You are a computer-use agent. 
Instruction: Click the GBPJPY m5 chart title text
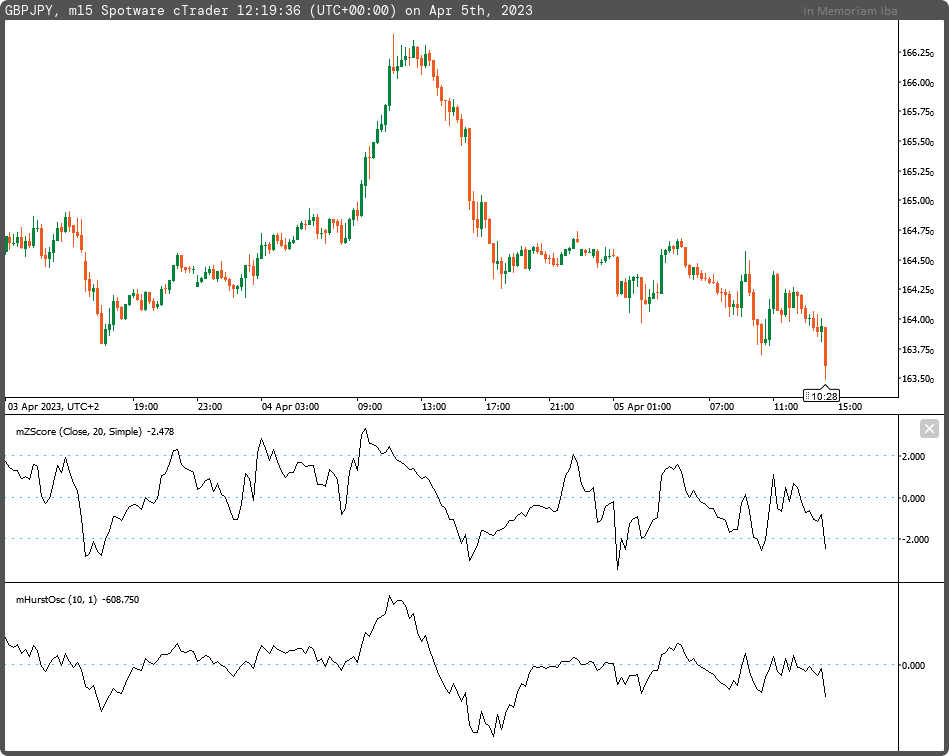(268, 10)
